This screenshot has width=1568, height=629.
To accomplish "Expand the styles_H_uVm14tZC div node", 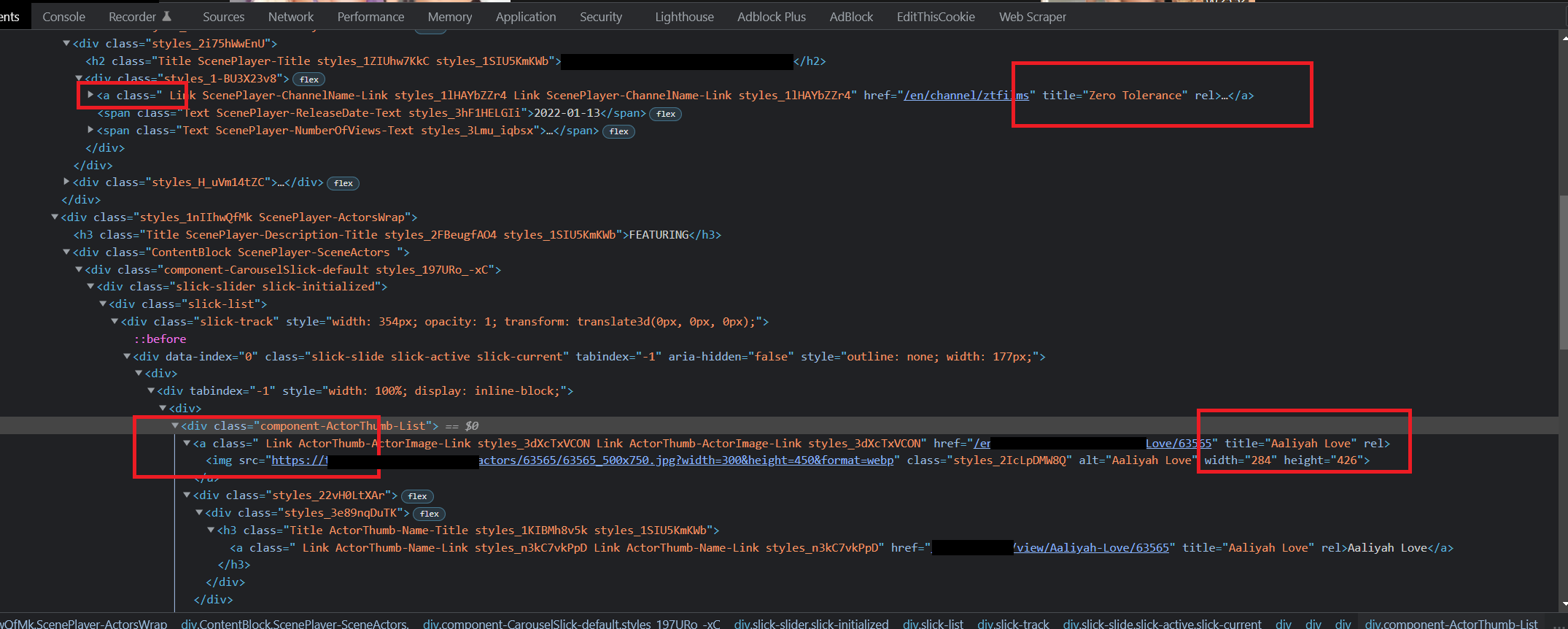I will click(x=66, y=182).
